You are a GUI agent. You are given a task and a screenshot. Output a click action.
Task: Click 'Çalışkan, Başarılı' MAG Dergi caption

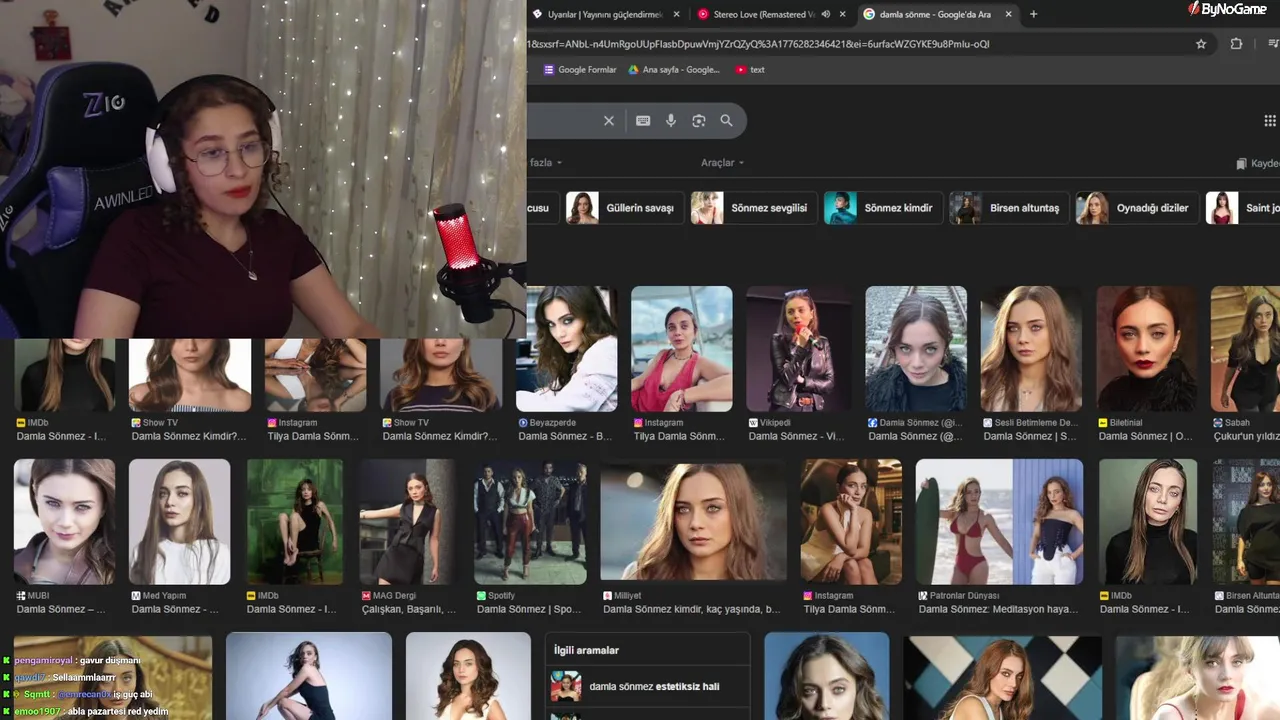410,609
